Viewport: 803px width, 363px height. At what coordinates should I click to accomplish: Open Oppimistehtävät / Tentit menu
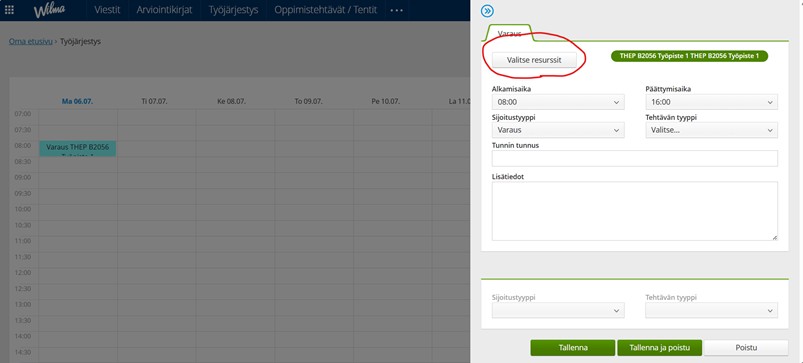325,10
